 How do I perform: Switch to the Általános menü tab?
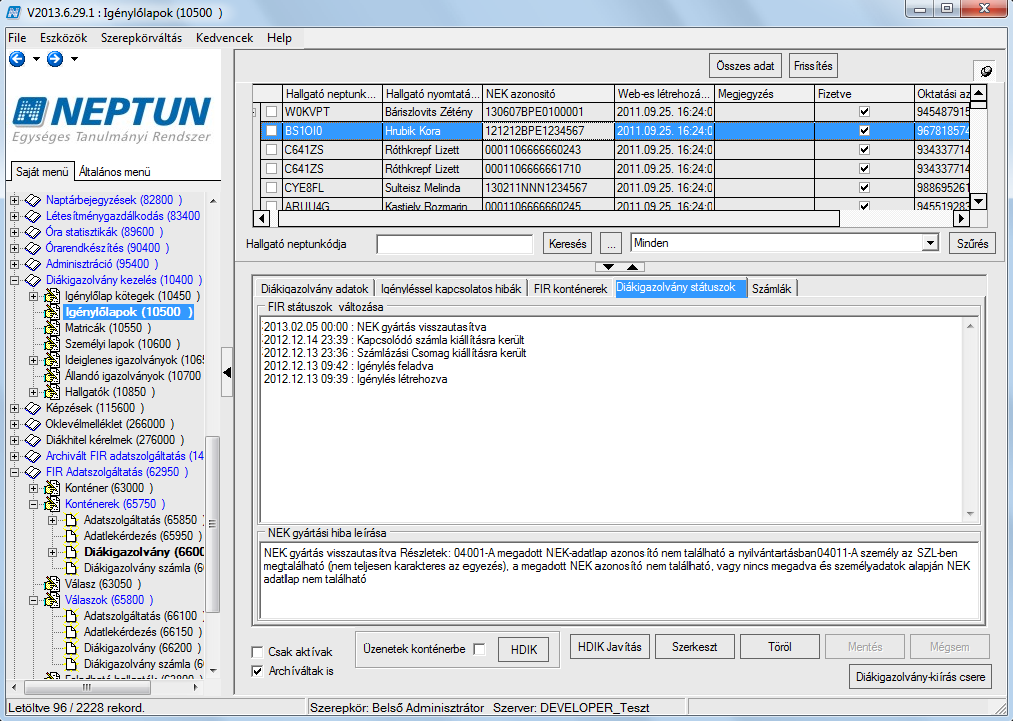[115, 172]
